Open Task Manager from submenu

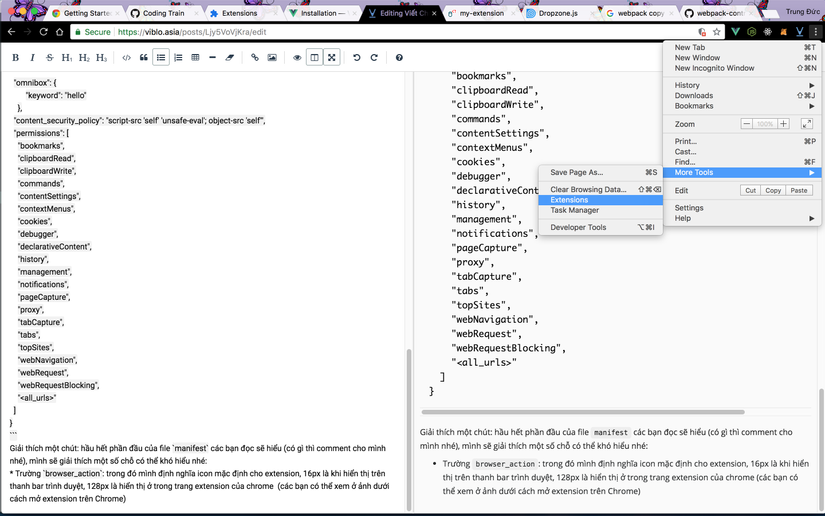click(x=601, y=210)
